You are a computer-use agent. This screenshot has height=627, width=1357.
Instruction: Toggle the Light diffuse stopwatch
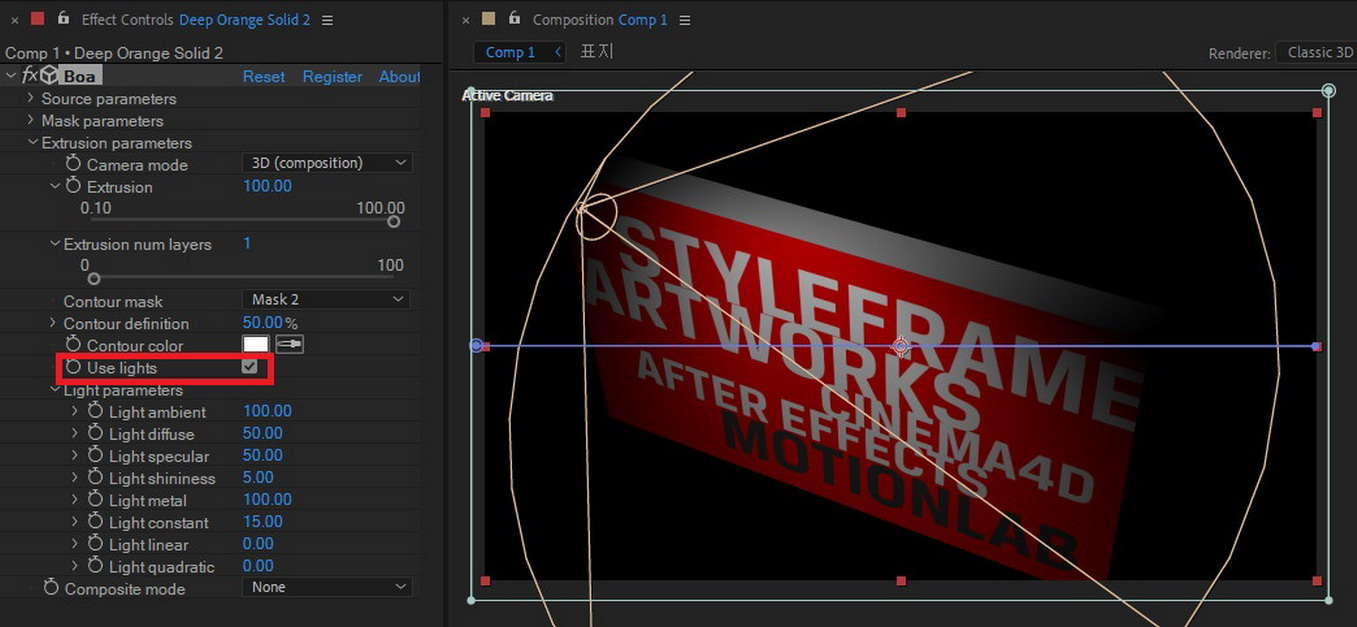95,433
